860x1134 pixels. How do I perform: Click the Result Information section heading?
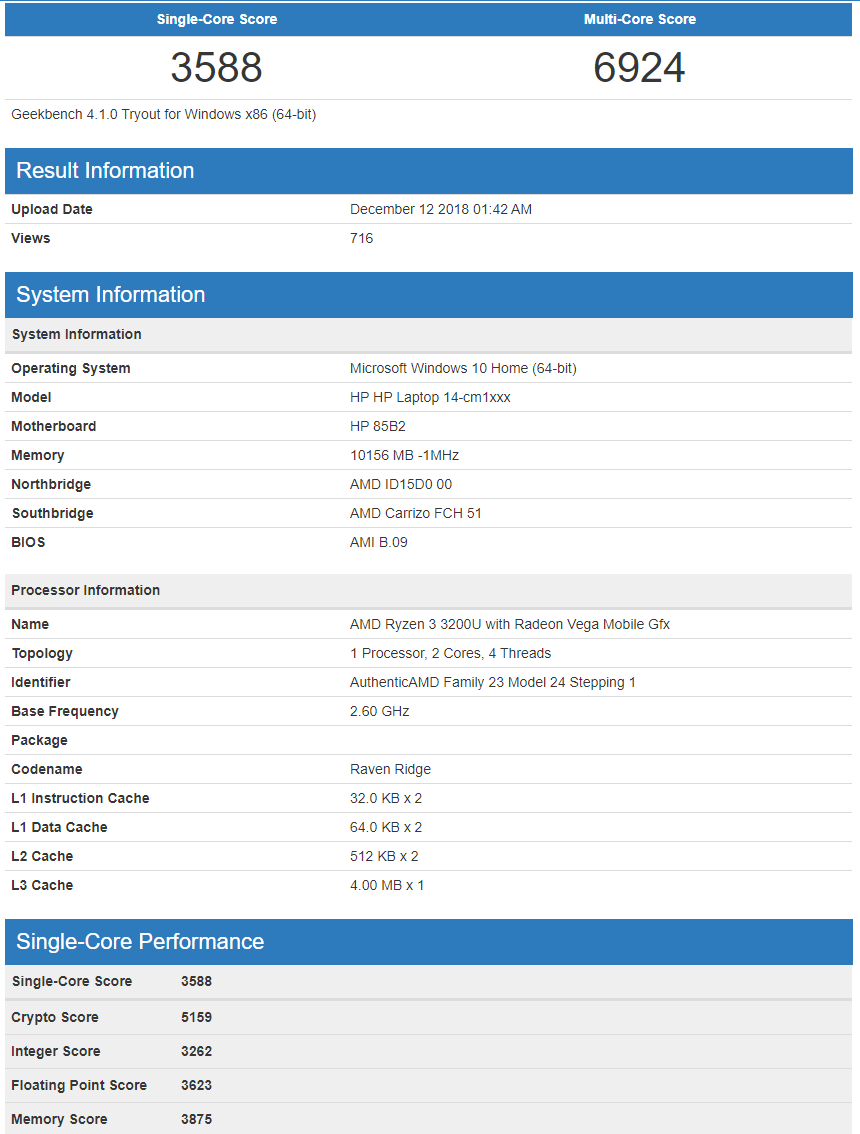(105, 170)
